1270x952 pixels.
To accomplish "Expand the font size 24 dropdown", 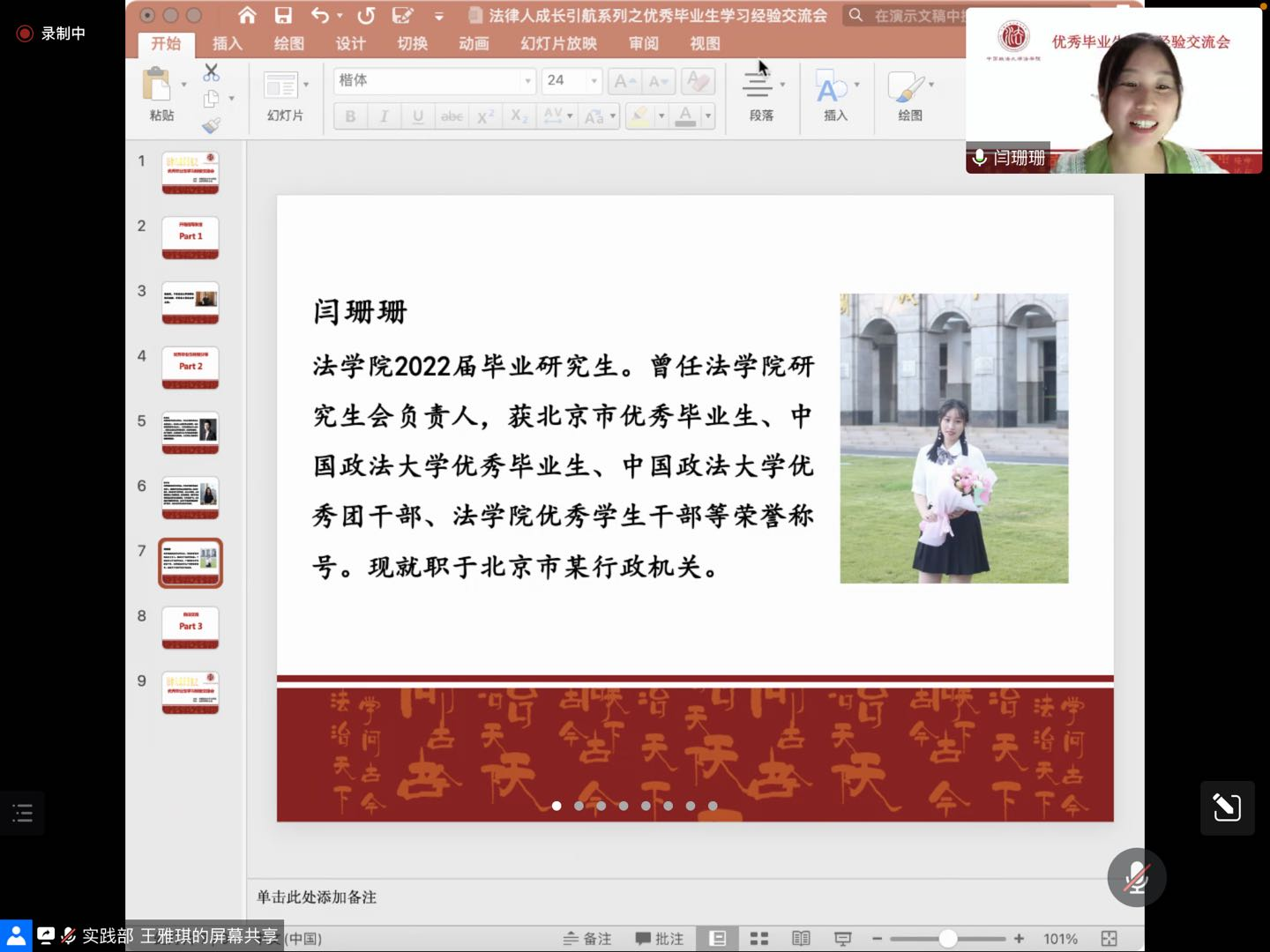I will point(594,81).
